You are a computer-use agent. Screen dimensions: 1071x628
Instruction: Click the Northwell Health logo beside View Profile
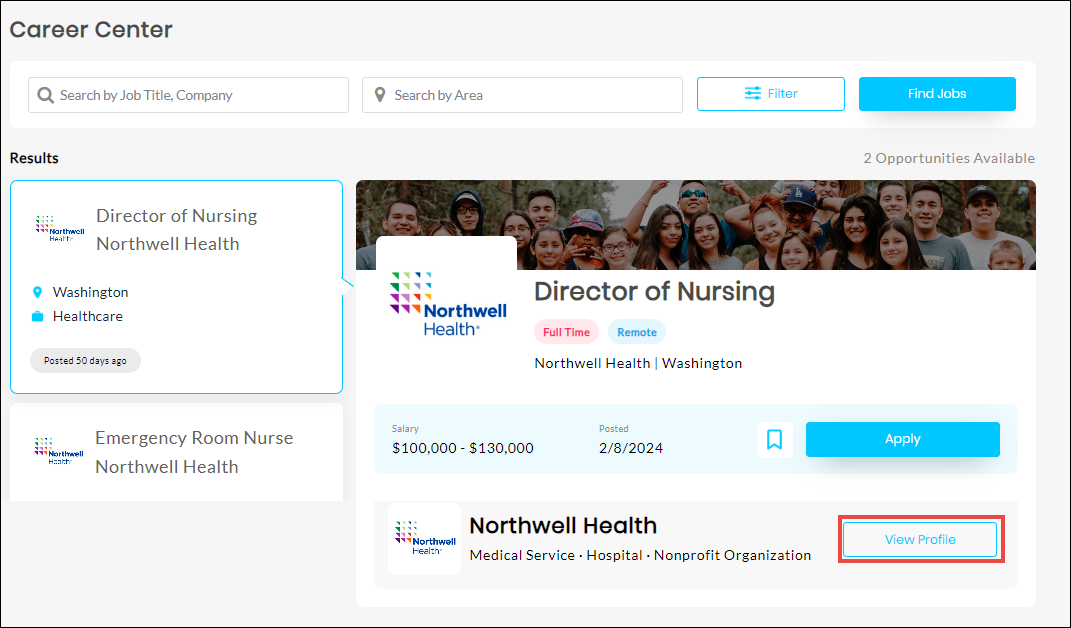[424, 538]
